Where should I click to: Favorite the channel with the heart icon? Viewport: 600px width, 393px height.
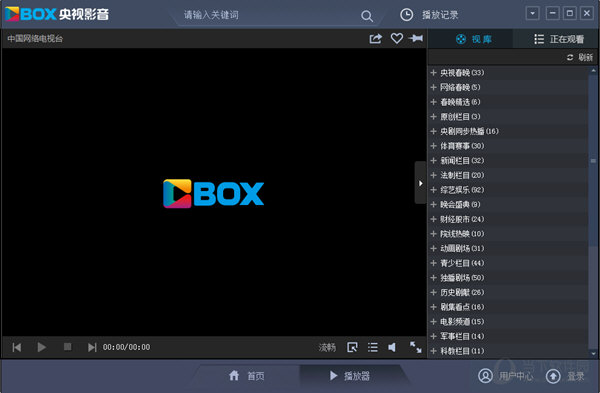coord(396,38)
